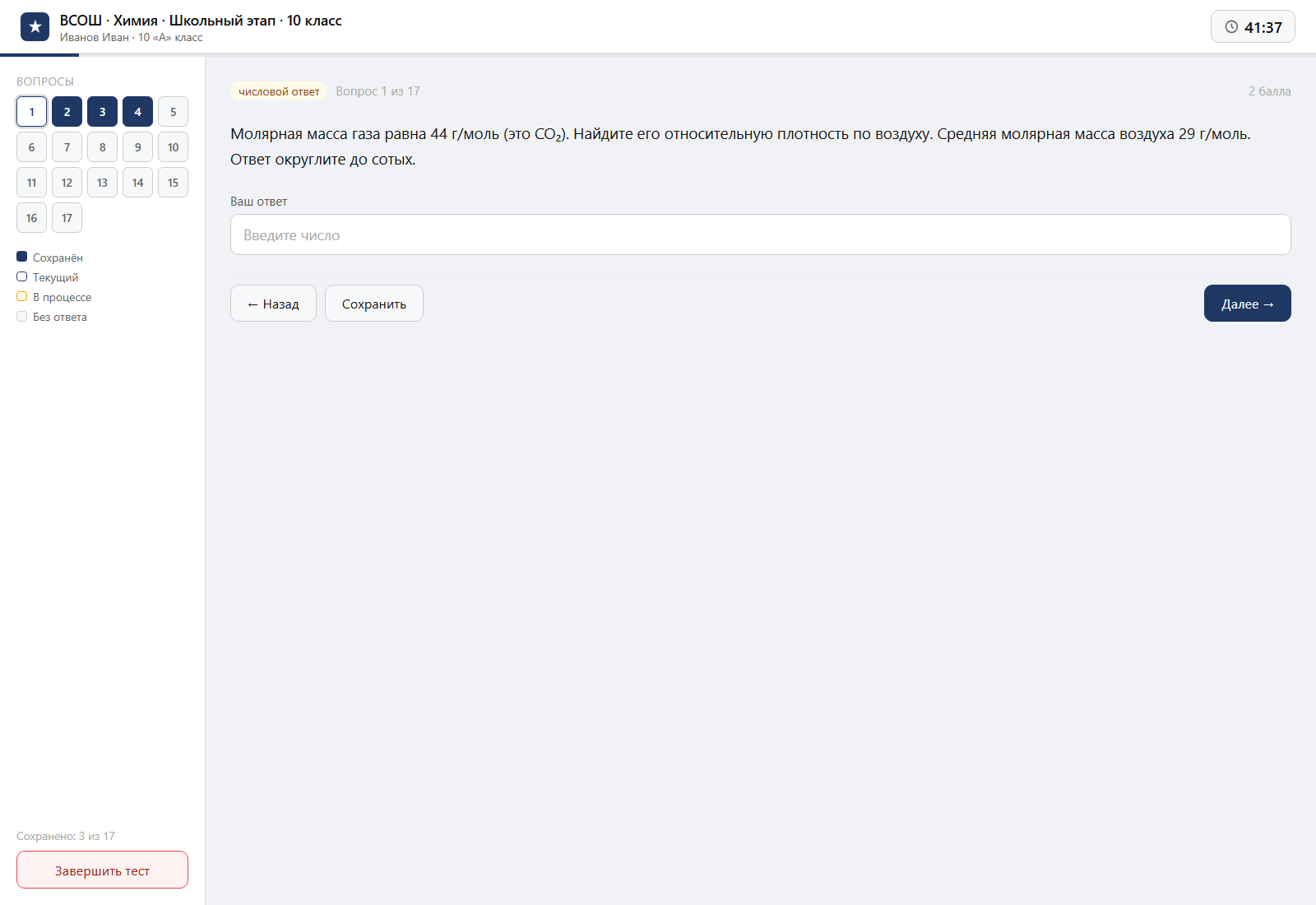Image resolution: width=1316 pixels, height=905 pixels.
Task: Click the clock timer icon showing 41:37
Action: (x=1231, y=27)
